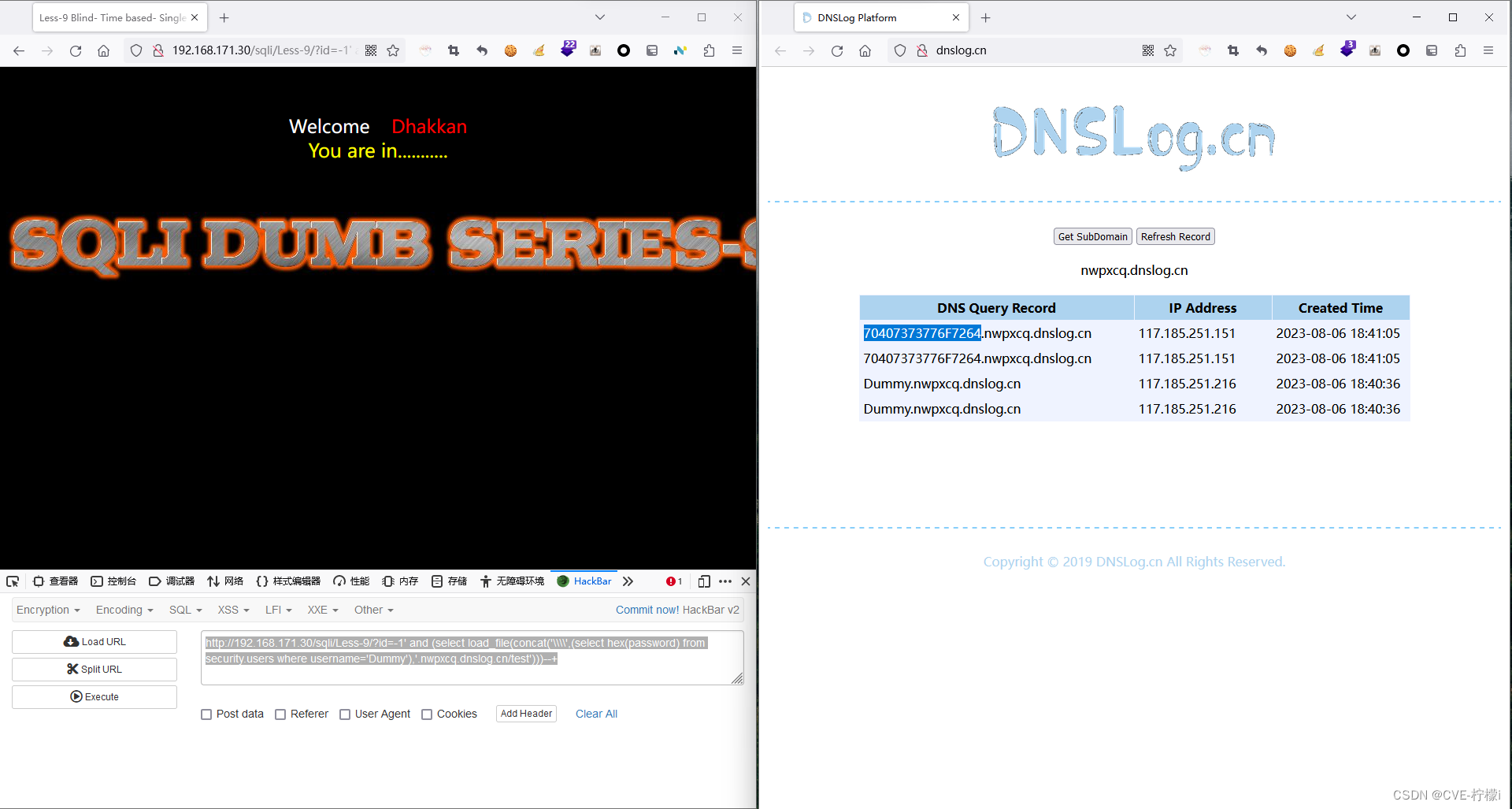The height and width of the screenshot is (809, 1512).
Task: Click Add Header button
Action: pyautogui.click(x=526, y=714)
